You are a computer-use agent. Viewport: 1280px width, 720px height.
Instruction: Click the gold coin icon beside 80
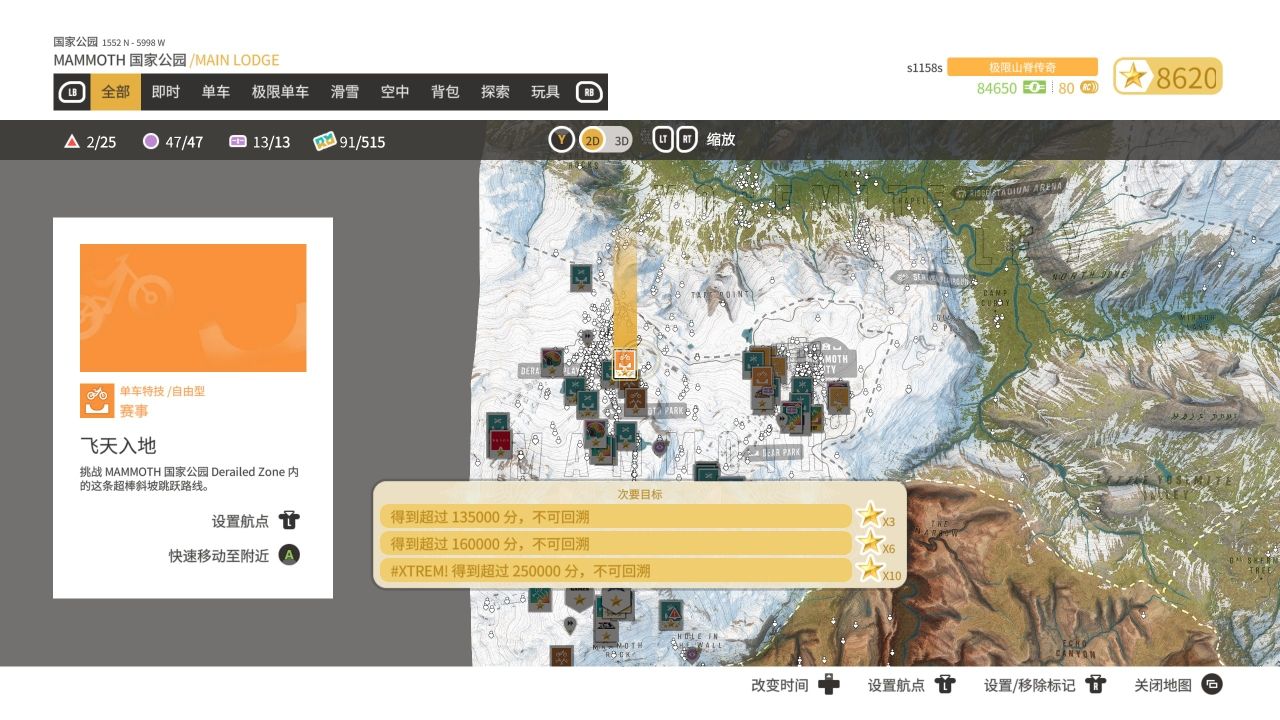coord(1089,88)
